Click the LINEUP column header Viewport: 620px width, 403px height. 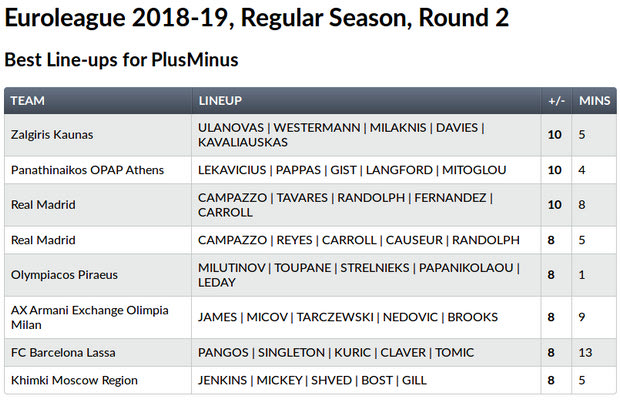(x=220, y=101)
